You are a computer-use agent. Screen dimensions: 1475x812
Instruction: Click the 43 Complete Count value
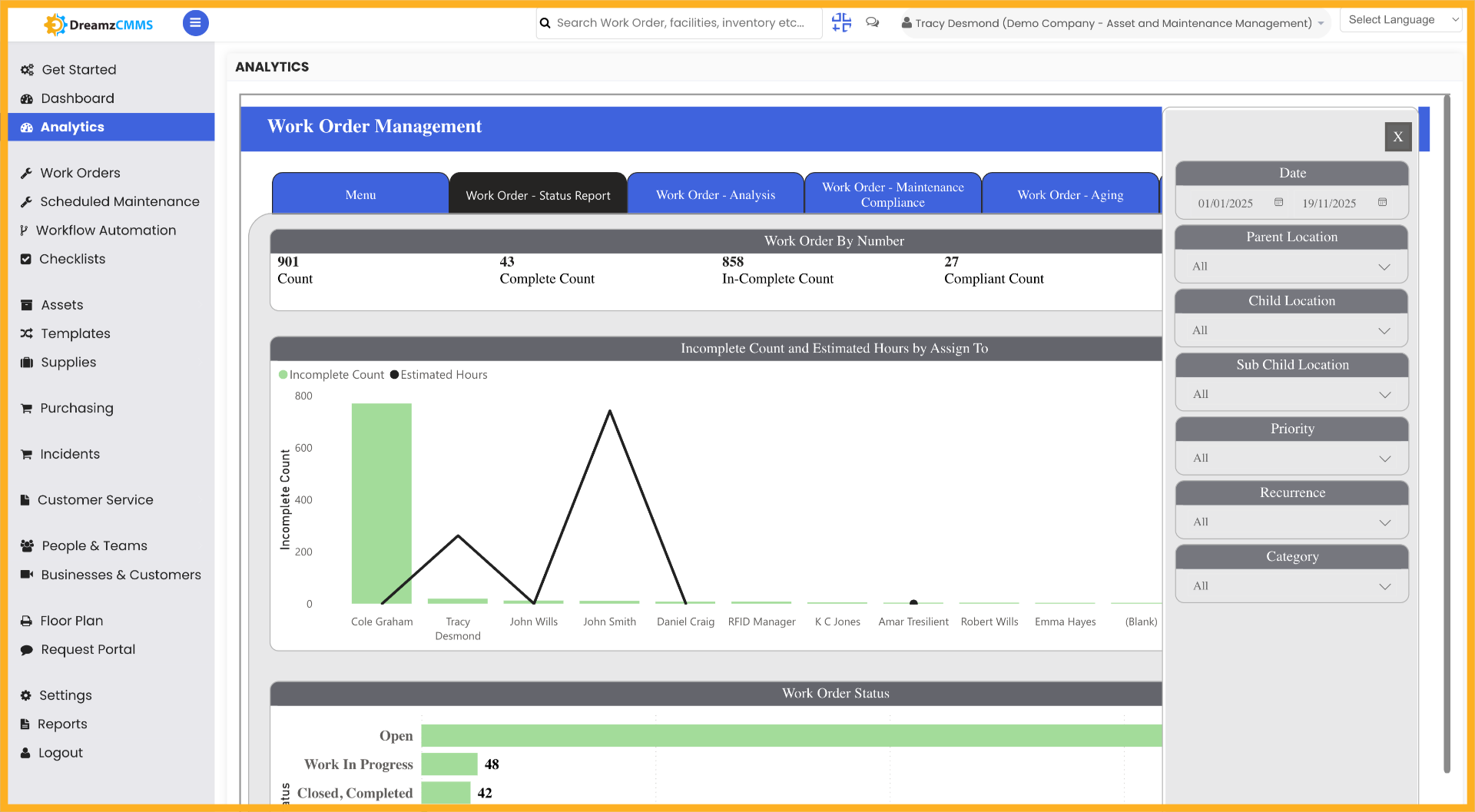507,262
